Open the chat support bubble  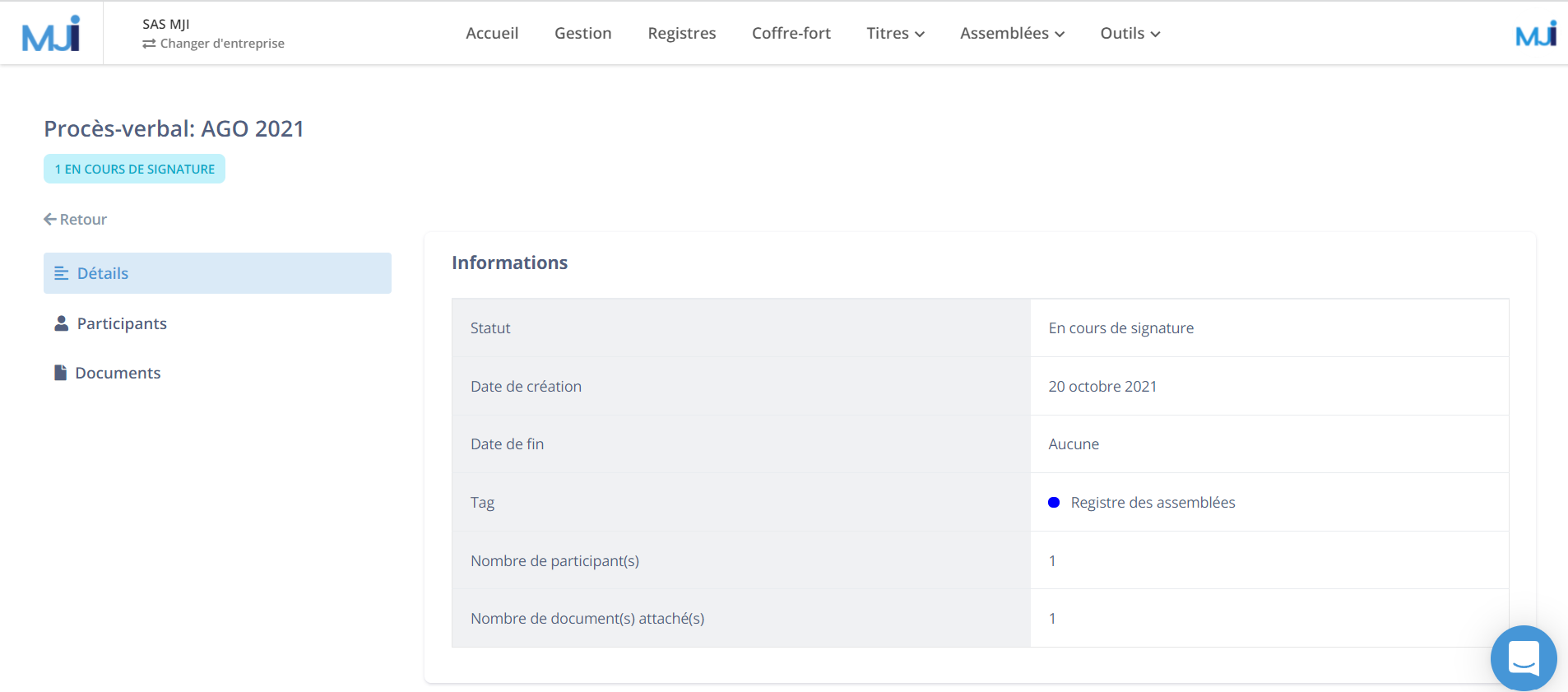pos(1524,658)
